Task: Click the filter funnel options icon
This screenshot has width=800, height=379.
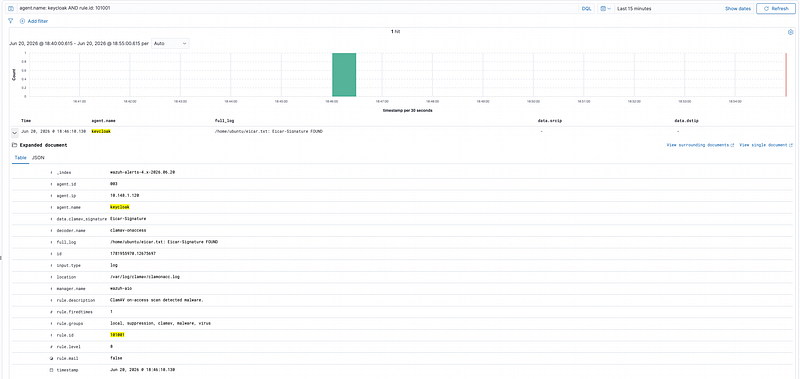Action: [x=10, y=21]
